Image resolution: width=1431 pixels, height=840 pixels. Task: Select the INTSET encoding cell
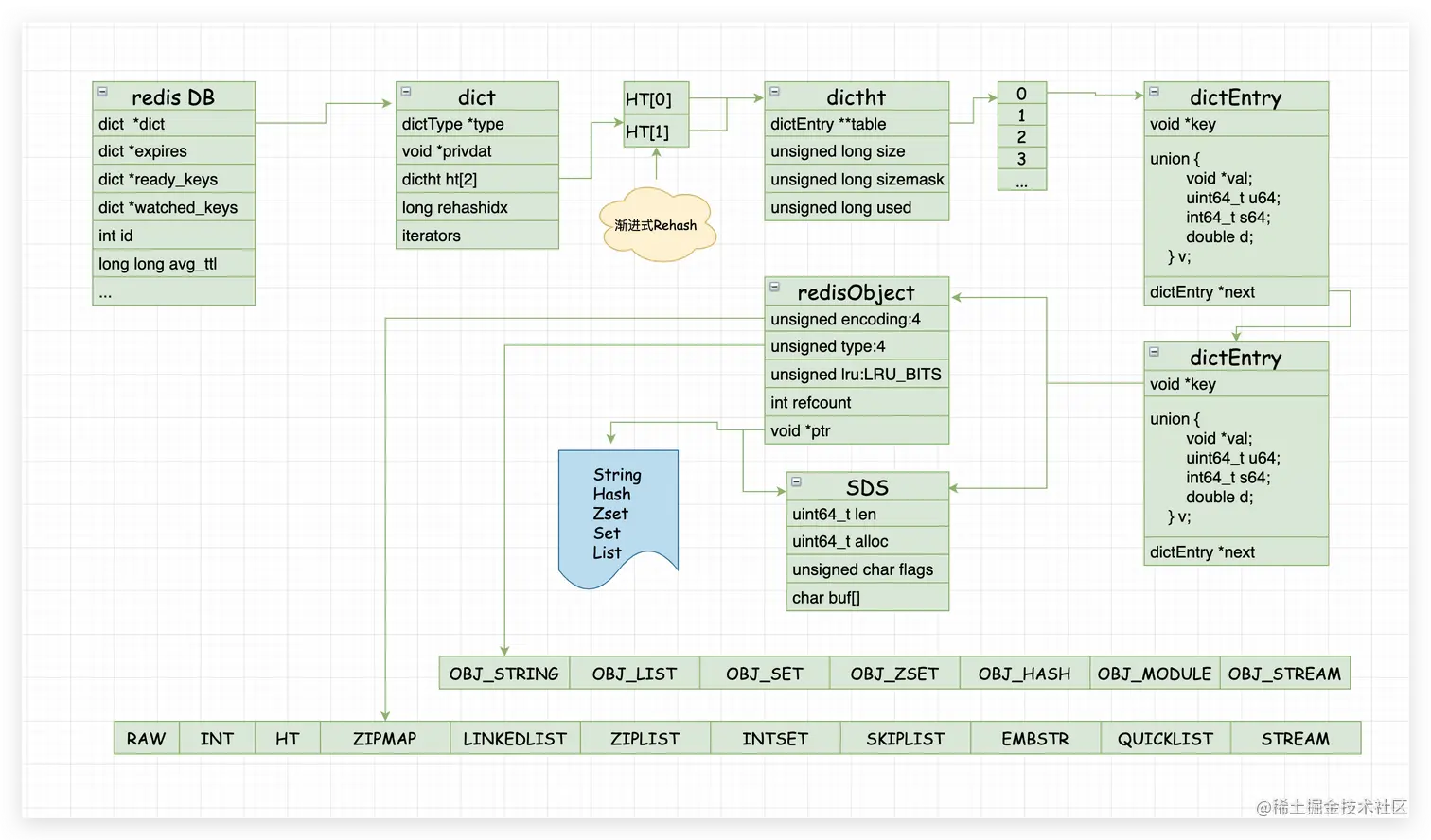click(x=775, y=739)
